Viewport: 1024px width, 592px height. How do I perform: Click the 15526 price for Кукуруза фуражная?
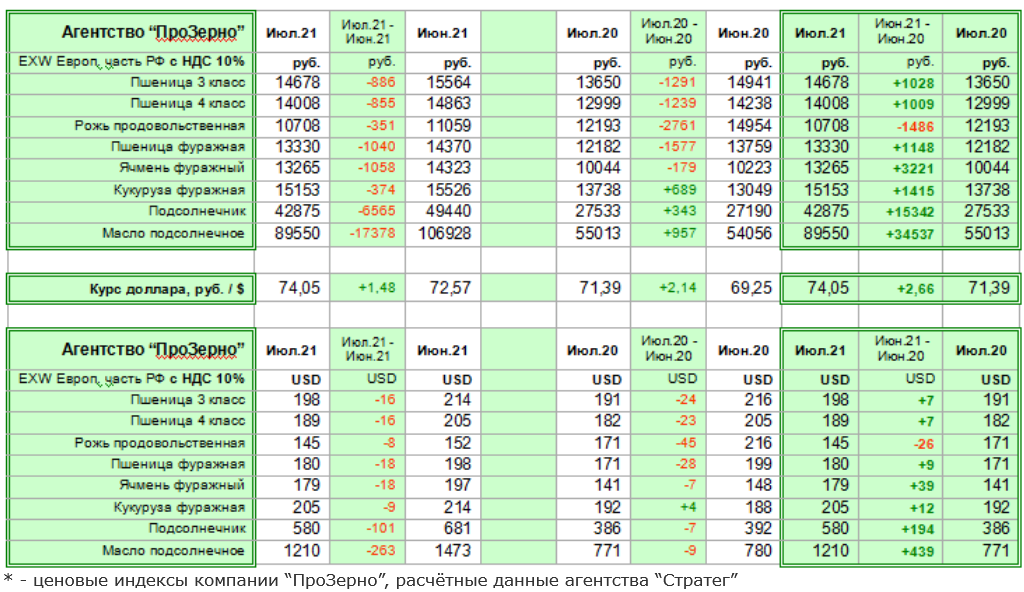click(x=449, y=190)
